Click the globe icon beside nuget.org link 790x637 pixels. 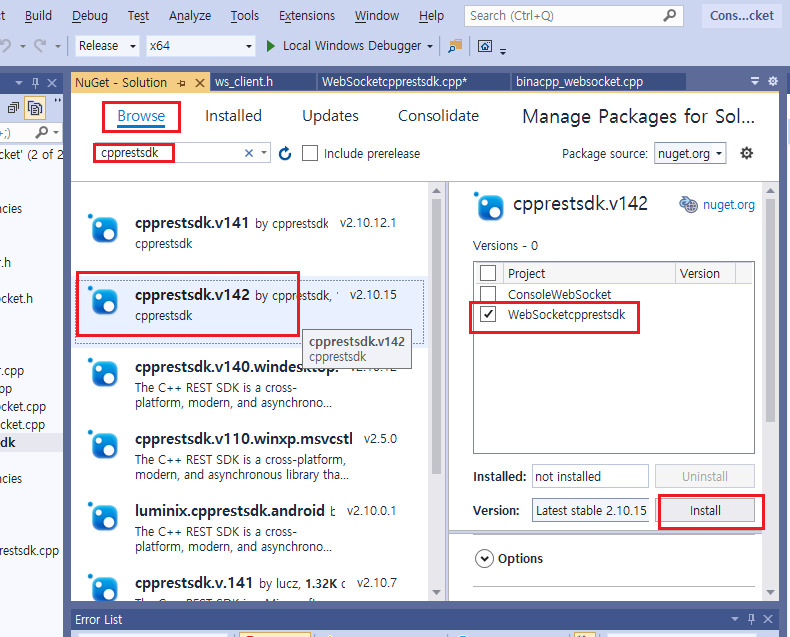[x=688, y=205]
